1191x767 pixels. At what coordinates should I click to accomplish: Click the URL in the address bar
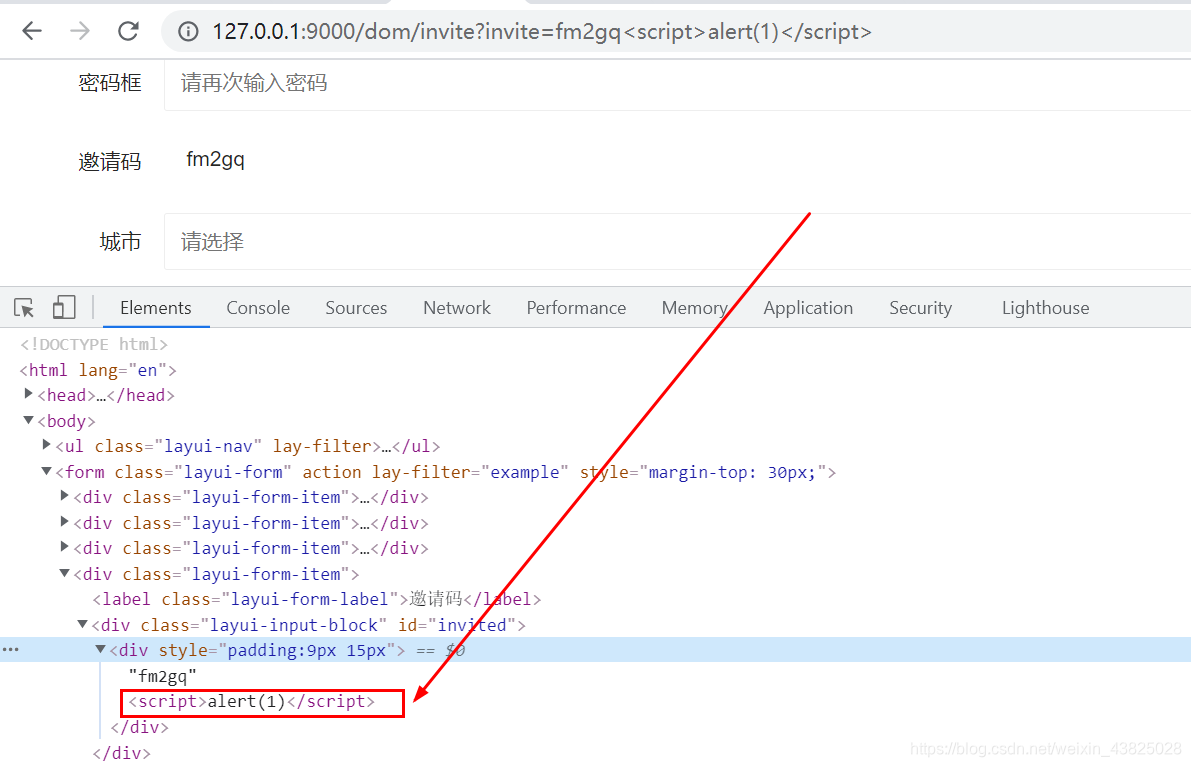tap(542, 31)
